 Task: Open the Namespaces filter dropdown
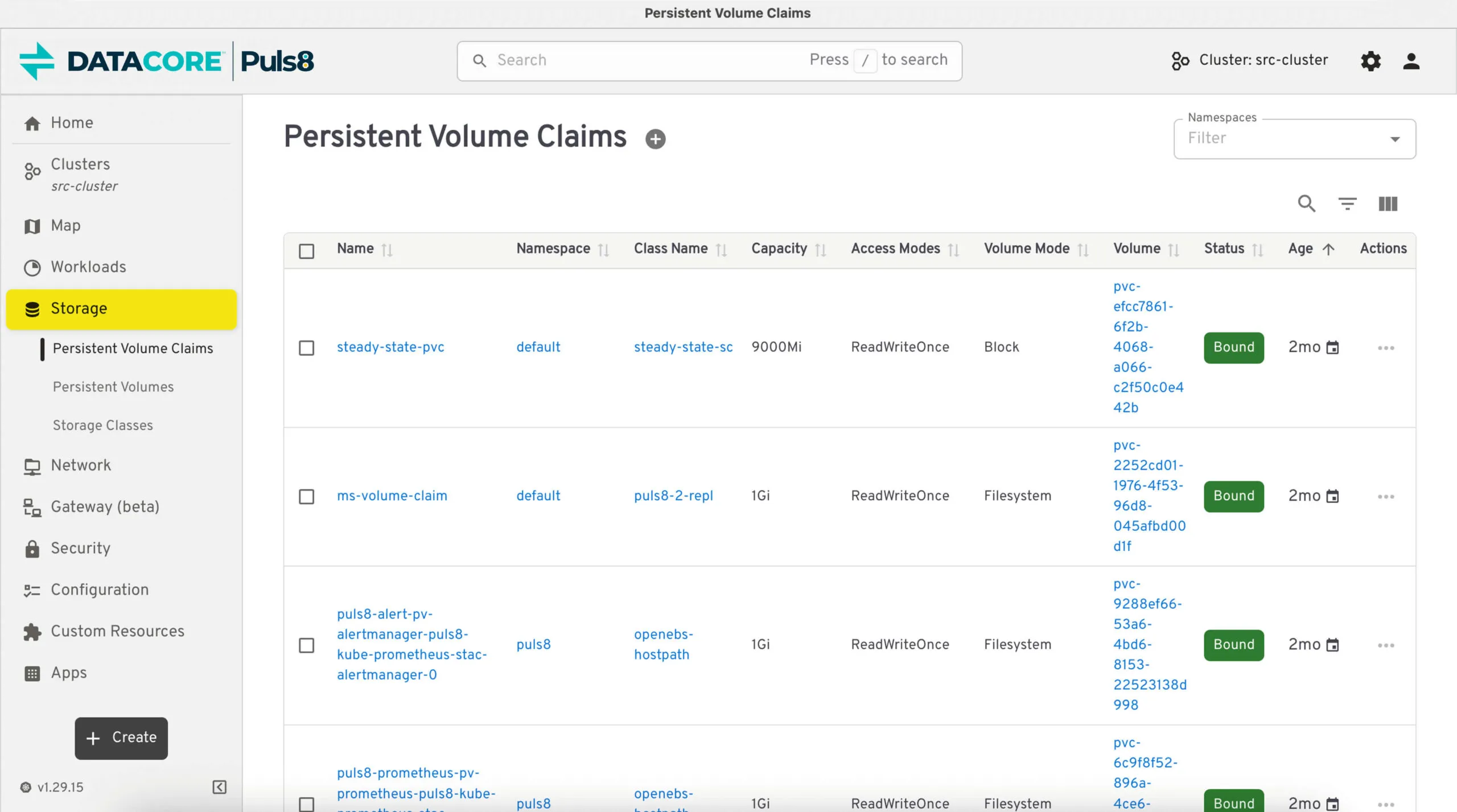click(1294, 139)
